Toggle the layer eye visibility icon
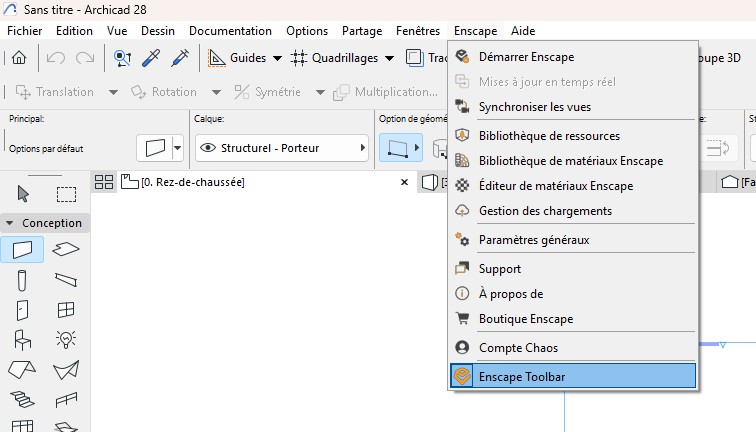The height and width of the screenshot is (432, 756). click(x=208, y=148)
